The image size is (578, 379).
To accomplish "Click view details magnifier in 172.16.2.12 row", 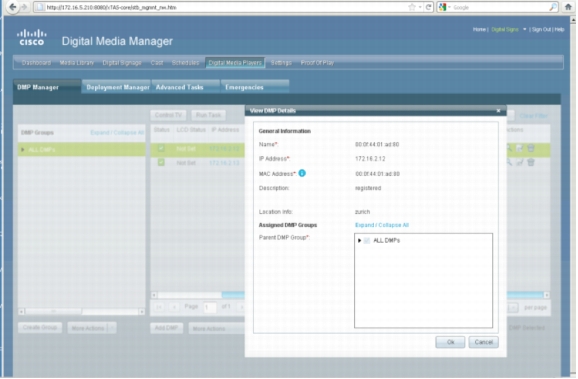I will point(509,148).
